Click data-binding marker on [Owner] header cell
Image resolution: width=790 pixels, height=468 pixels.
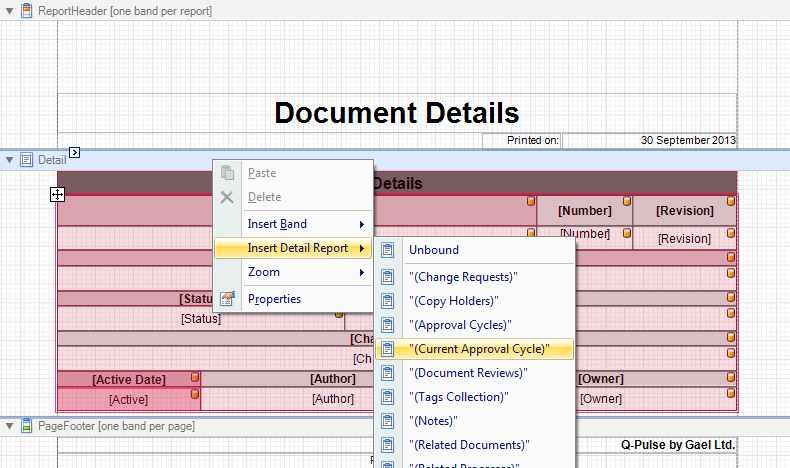click(731, 377)
